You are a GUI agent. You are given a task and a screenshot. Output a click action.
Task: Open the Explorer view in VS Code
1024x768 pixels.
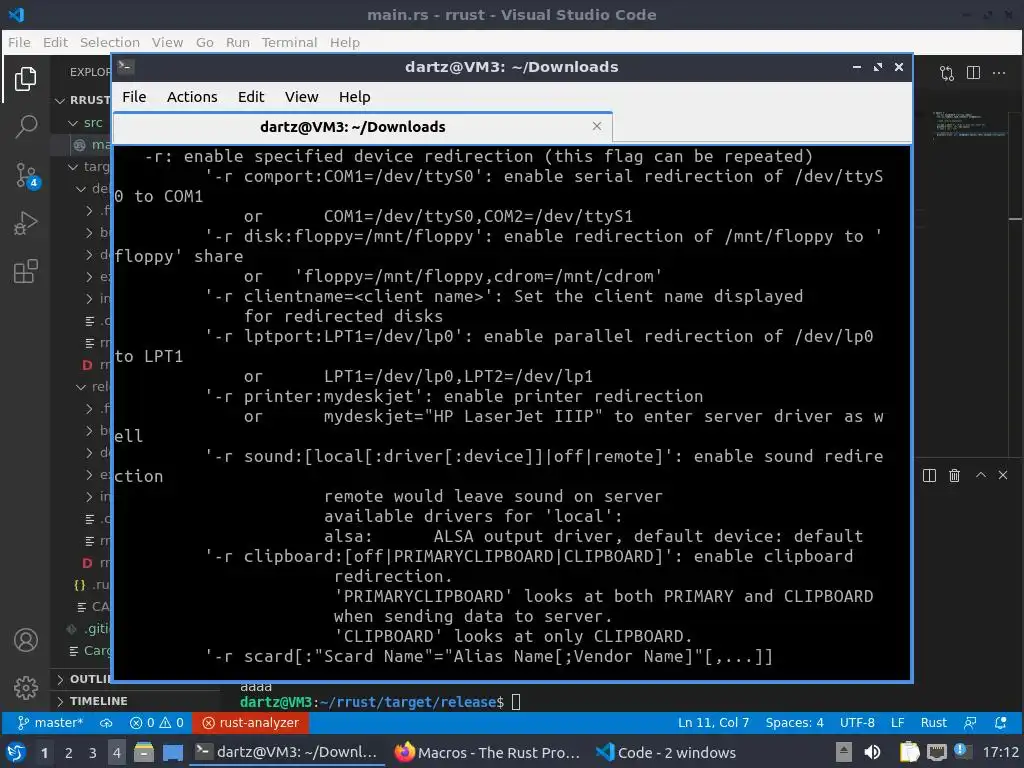coord(25,79)
